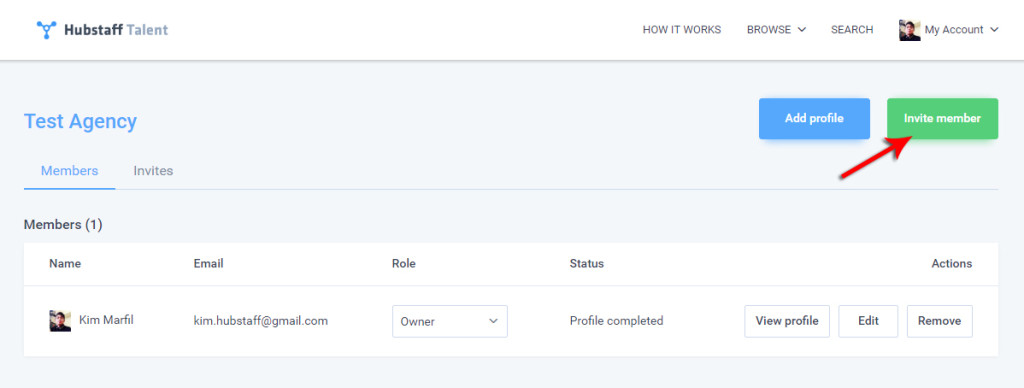Remove Kim Marfil from the agency
Screen dimensions: 1024x388
[940, 321]
